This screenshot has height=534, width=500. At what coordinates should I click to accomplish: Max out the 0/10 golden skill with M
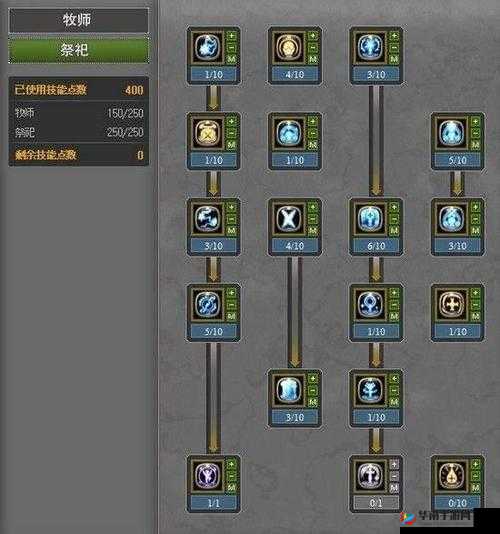(x=475, y=488)
